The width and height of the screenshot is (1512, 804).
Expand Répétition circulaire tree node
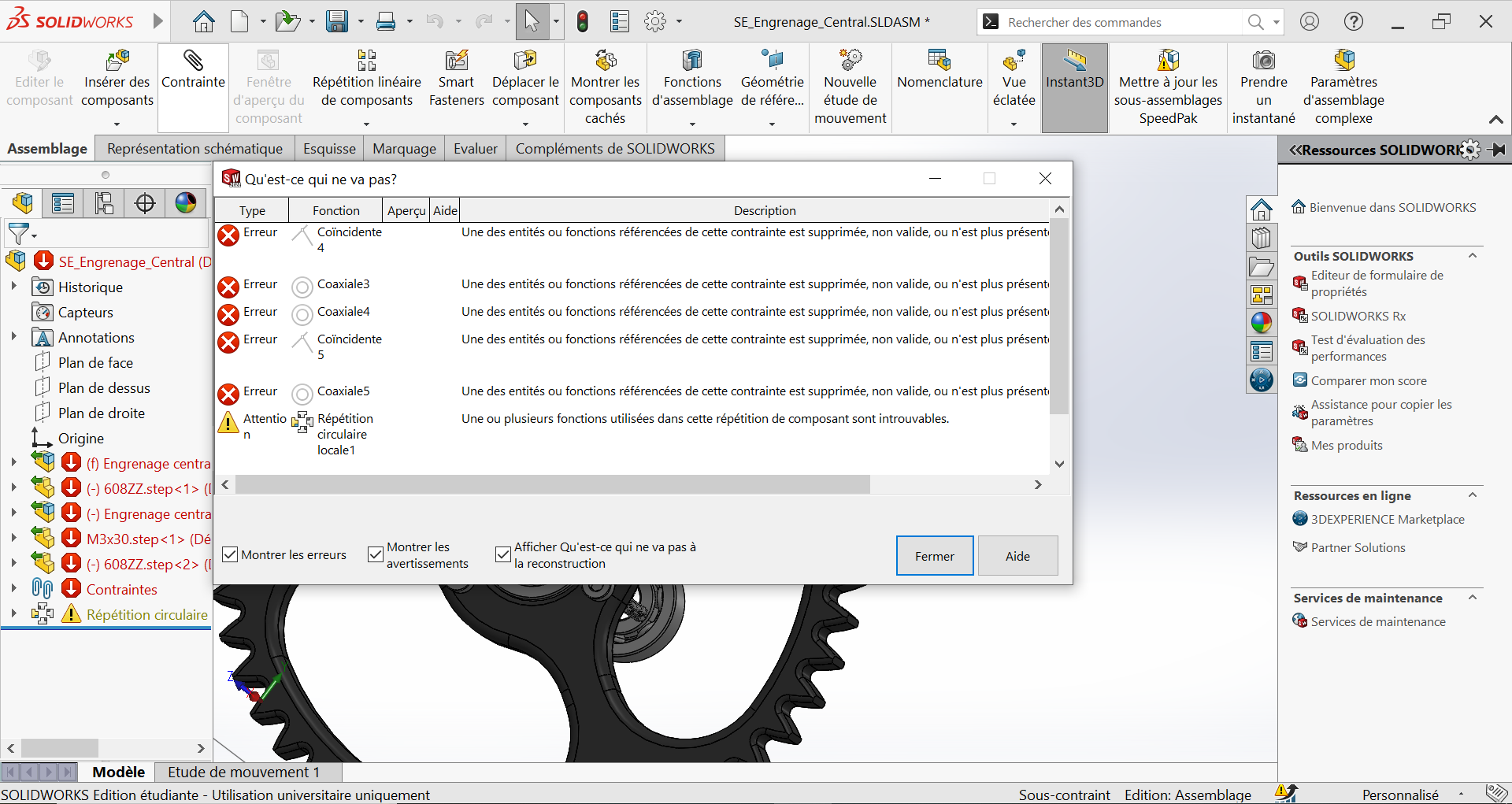pyautogui.click(x=13, y=614)
